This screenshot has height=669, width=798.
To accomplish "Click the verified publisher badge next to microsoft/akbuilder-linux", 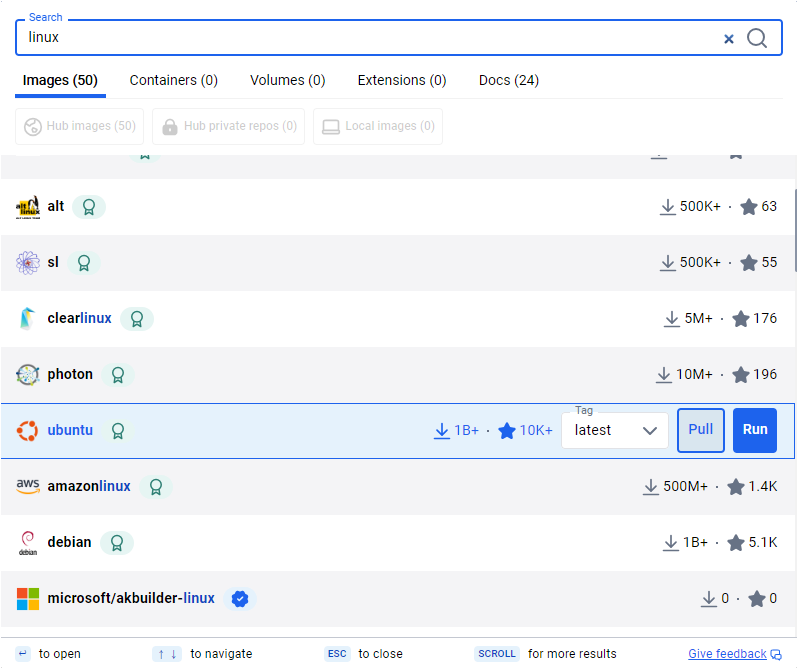I will pos(240,599).
